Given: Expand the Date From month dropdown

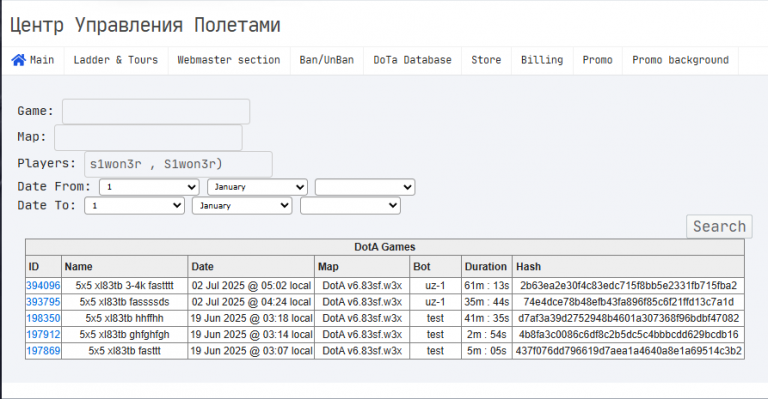Looking at the screenshot, I should point(257,187).
